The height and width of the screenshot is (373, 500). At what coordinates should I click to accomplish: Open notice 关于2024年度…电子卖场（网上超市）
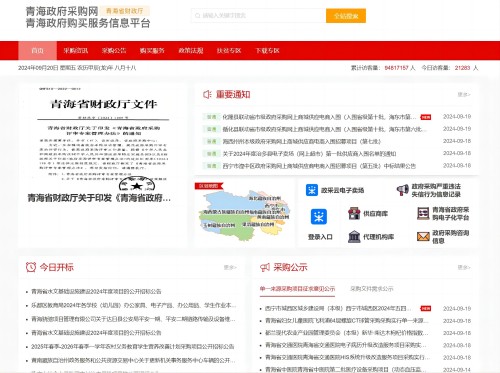pos(309,154)
